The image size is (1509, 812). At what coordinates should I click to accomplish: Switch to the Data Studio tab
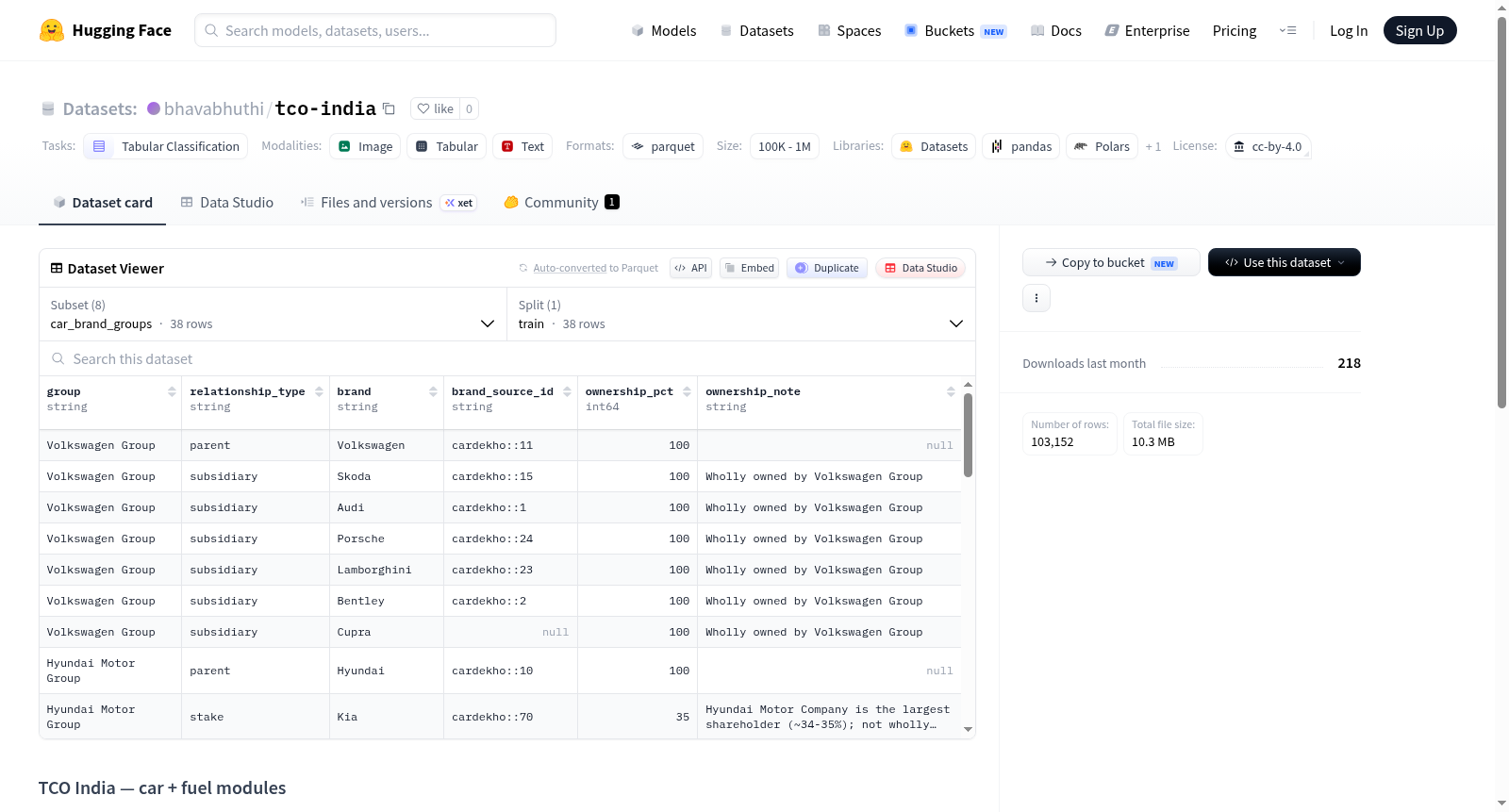coord(227,202)
